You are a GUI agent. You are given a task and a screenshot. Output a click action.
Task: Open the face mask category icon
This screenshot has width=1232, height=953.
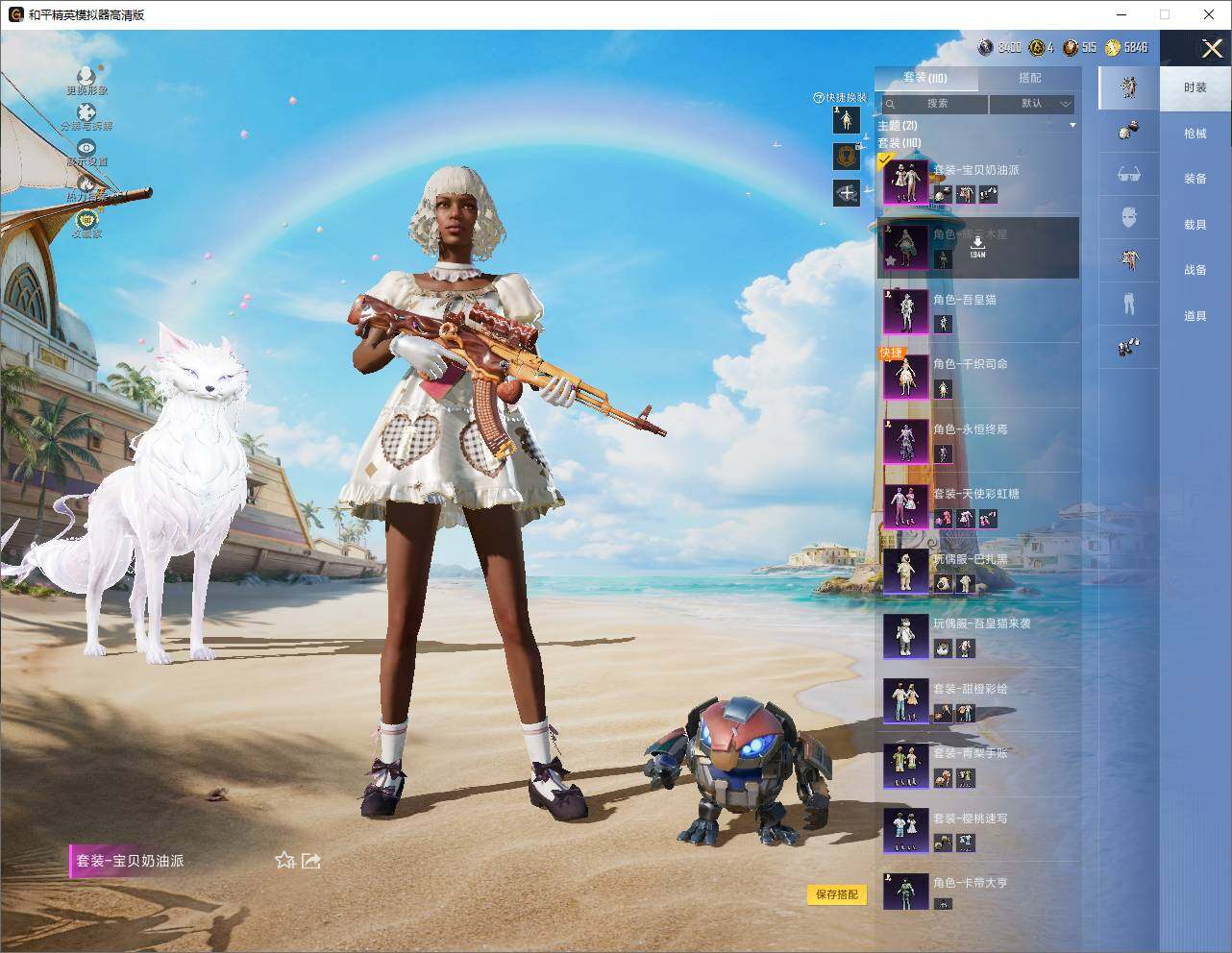coord(1129,217)
